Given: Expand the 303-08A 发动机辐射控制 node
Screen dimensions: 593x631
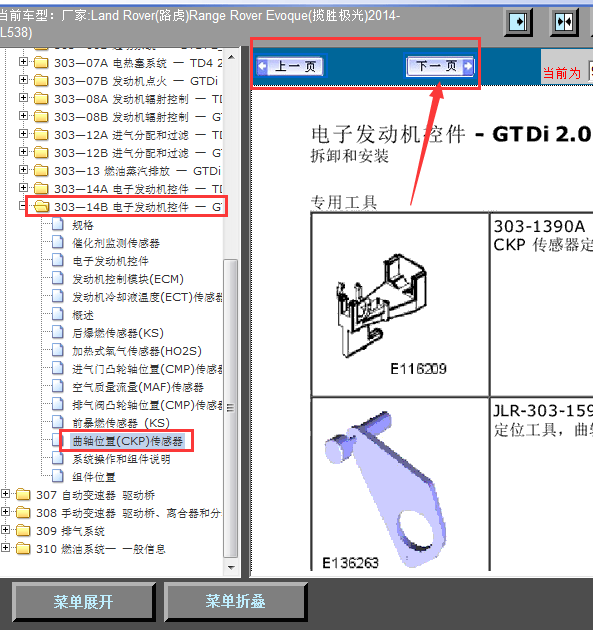Looking at the screenshot, I should click(23, 98).
